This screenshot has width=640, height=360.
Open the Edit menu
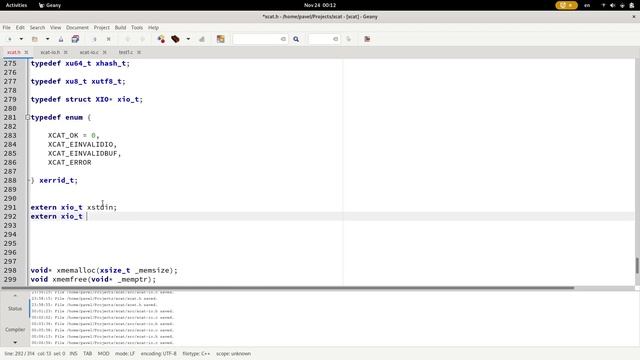pyautogui.click(x=20, y=28)
